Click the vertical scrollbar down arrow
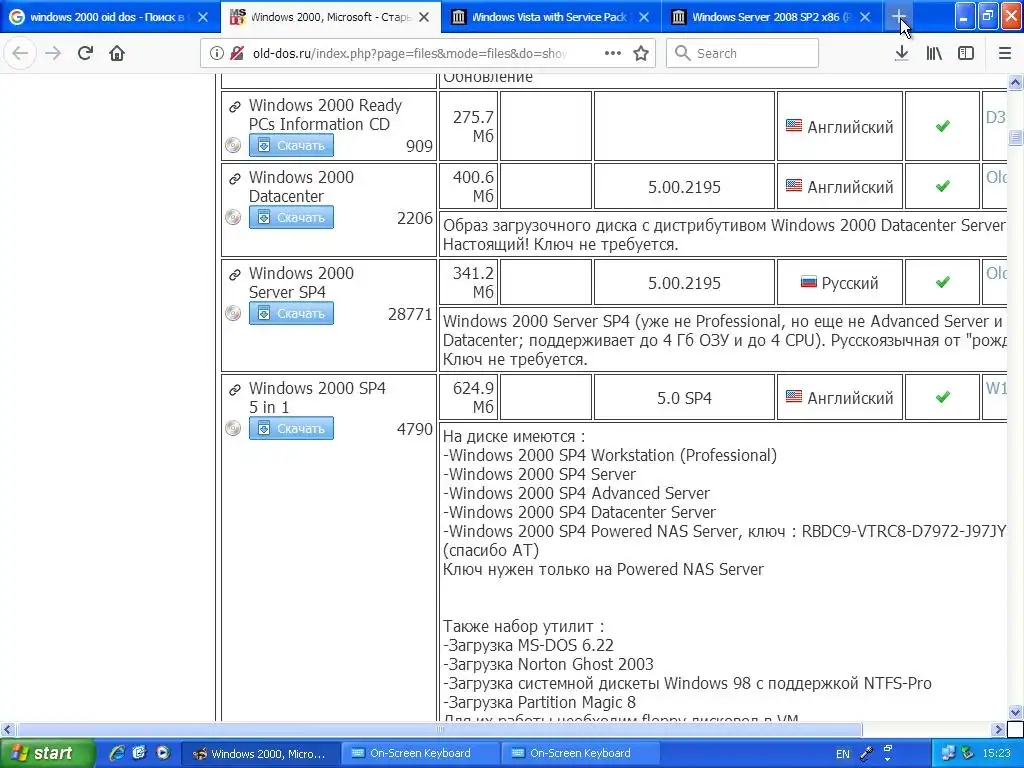This screenshot has width=1024, height=768. tap(1015, 712)
